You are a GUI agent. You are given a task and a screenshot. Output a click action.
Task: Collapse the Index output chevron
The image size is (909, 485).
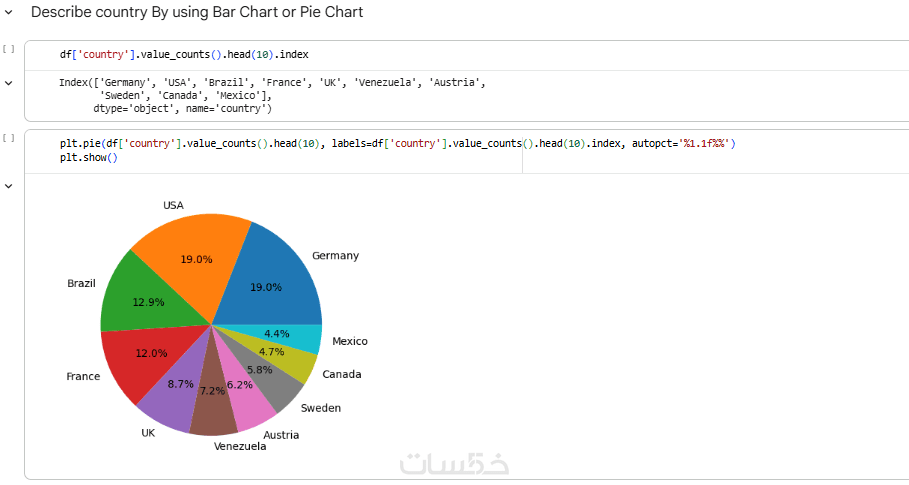click(9, 83)
